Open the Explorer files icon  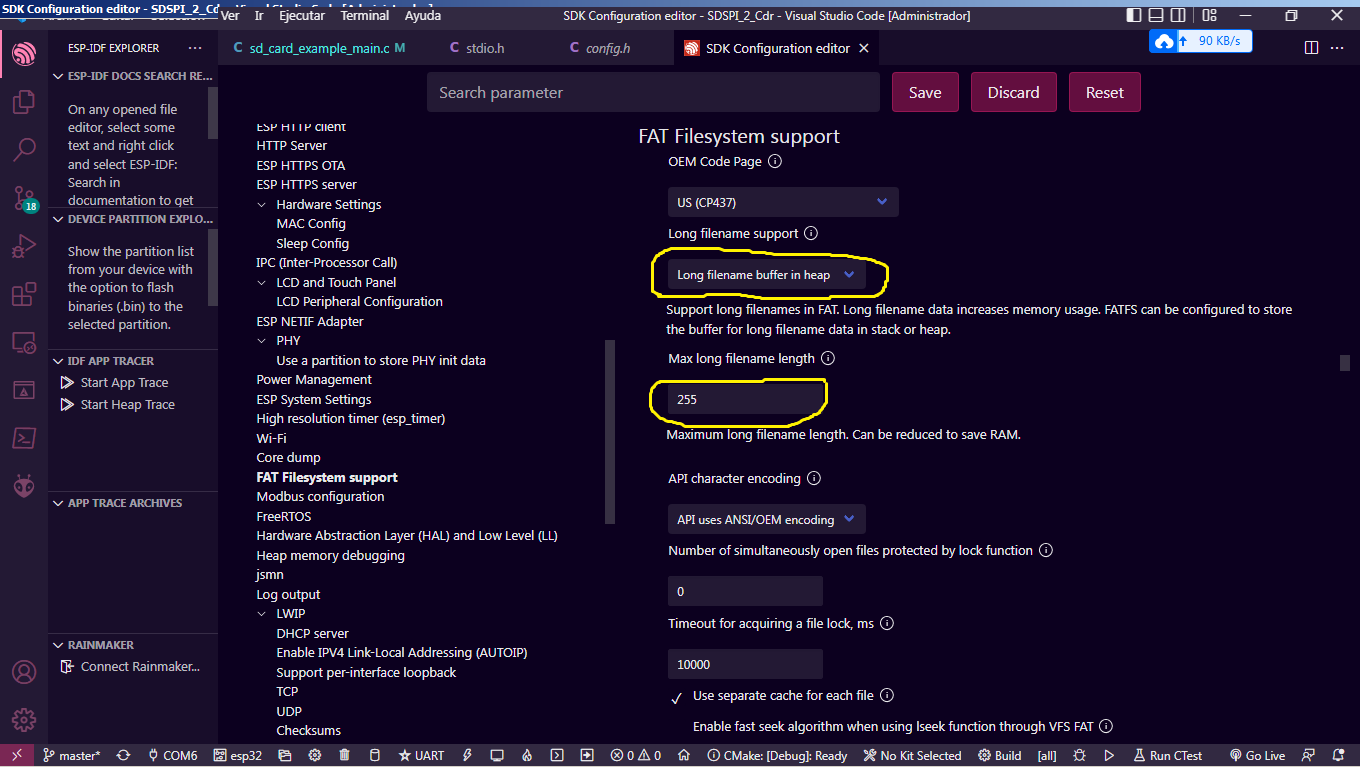24,102
